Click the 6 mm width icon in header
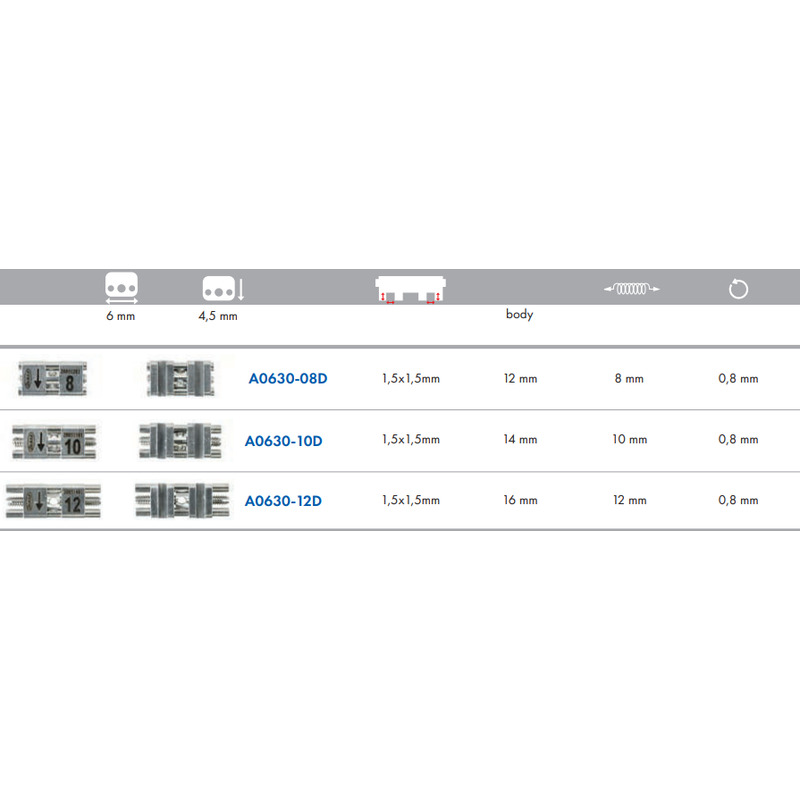800x800 pixels. pos(121,288)
